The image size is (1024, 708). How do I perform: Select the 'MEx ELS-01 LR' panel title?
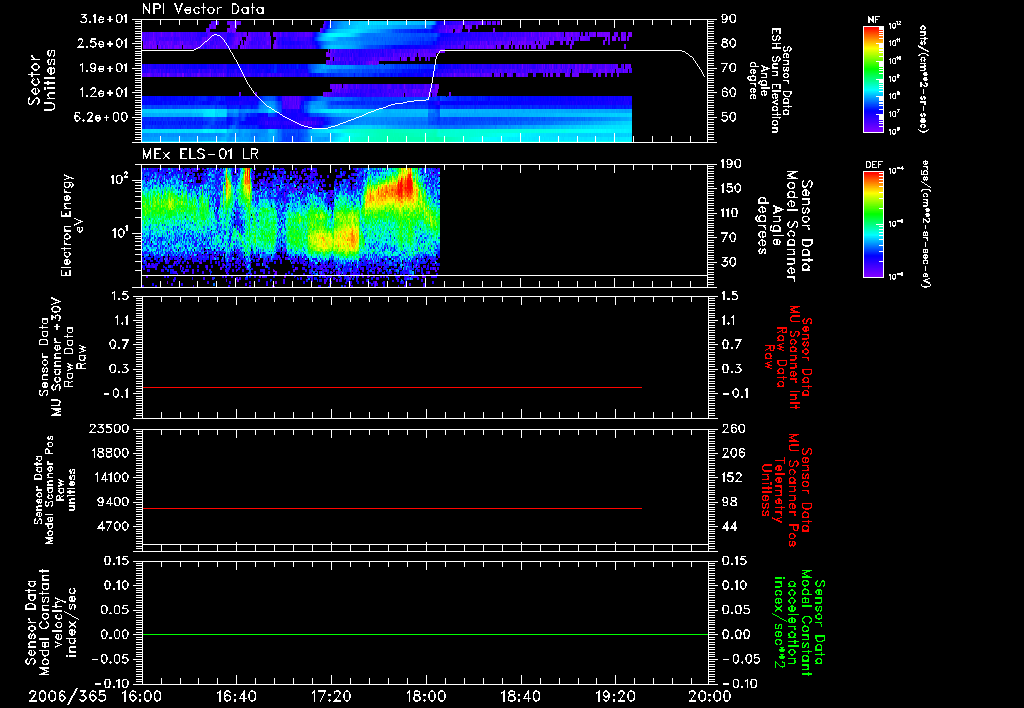point(200,154)
